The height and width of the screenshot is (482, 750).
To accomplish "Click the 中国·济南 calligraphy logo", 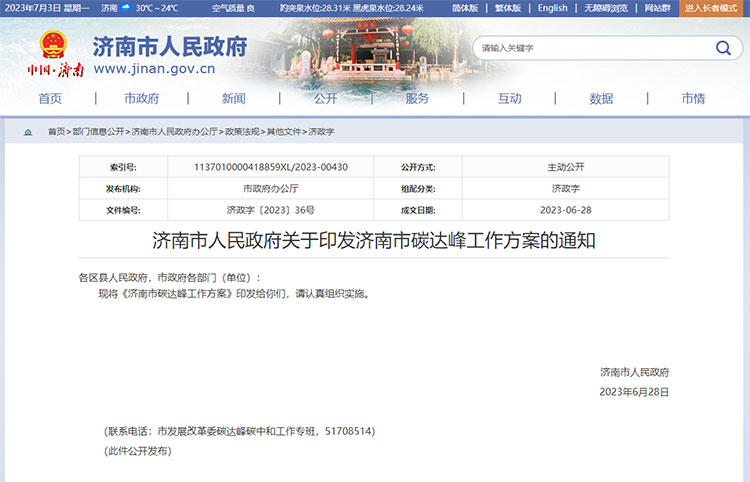I will coord(55,70).
